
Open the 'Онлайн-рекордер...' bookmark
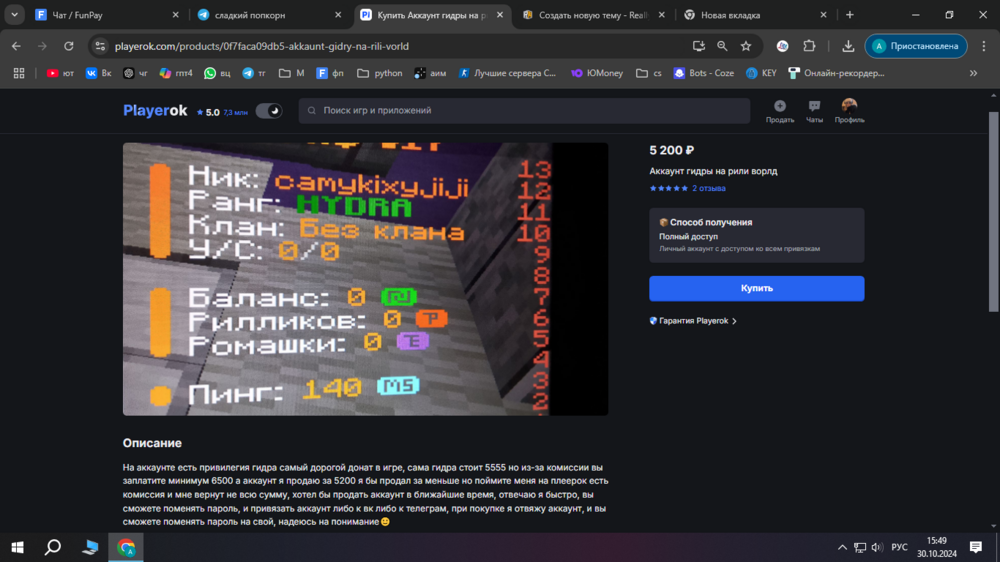(x=836, y=73)
